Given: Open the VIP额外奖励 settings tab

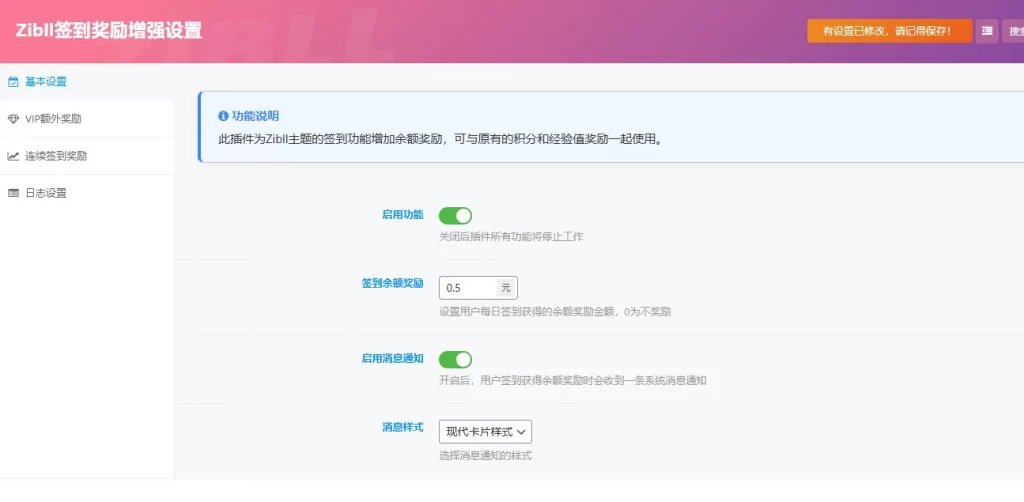Looking at the screenshot, I should pyautogui.click(x=53, y=119).
